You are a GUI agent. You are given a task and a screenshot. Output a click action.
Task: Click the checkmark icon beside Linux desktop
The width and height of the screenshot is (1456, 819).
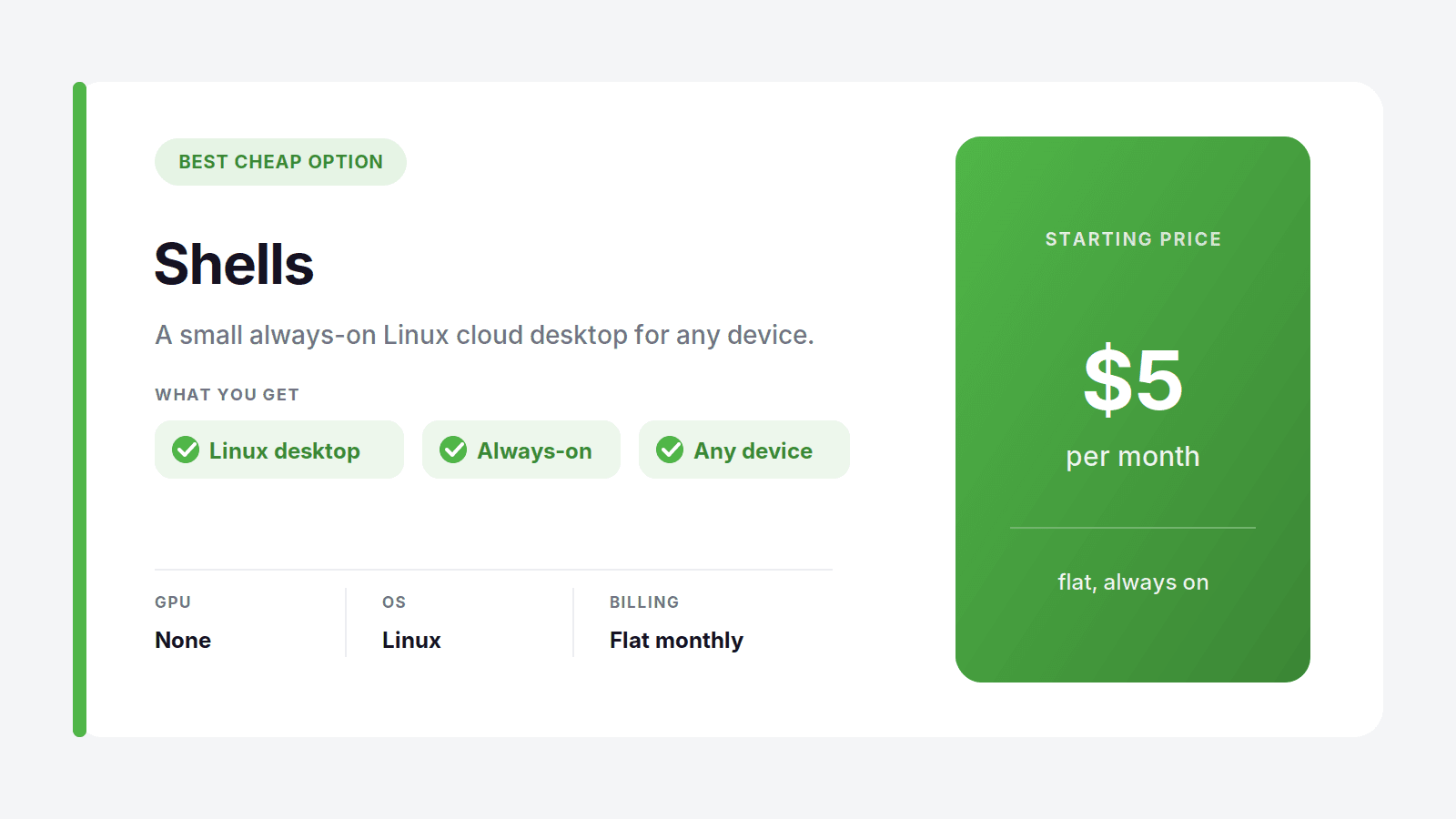point(186,450)
